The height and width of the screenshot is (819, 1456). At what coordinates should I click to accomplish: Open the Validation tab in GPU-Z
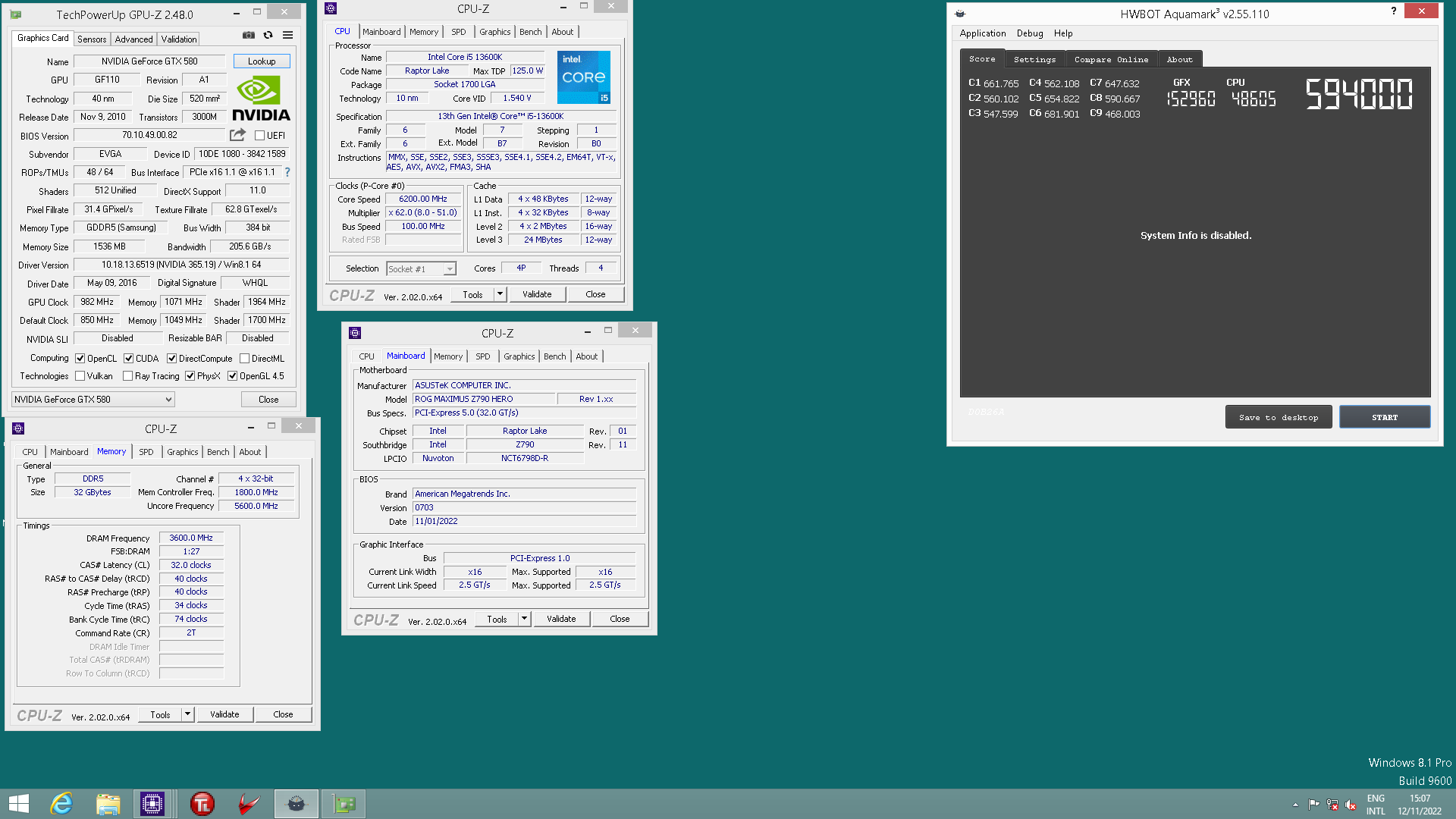(x=179, y=39)
